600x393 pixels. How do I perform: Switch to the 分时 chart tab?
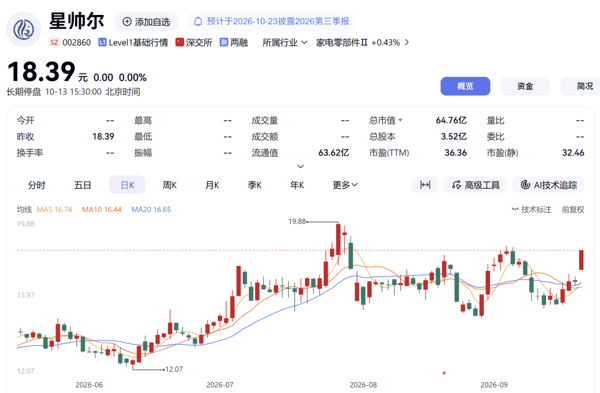tap(37, 185)
